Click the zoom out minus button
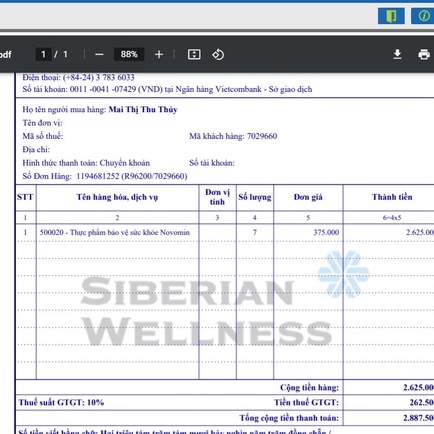 coord(99,54)
